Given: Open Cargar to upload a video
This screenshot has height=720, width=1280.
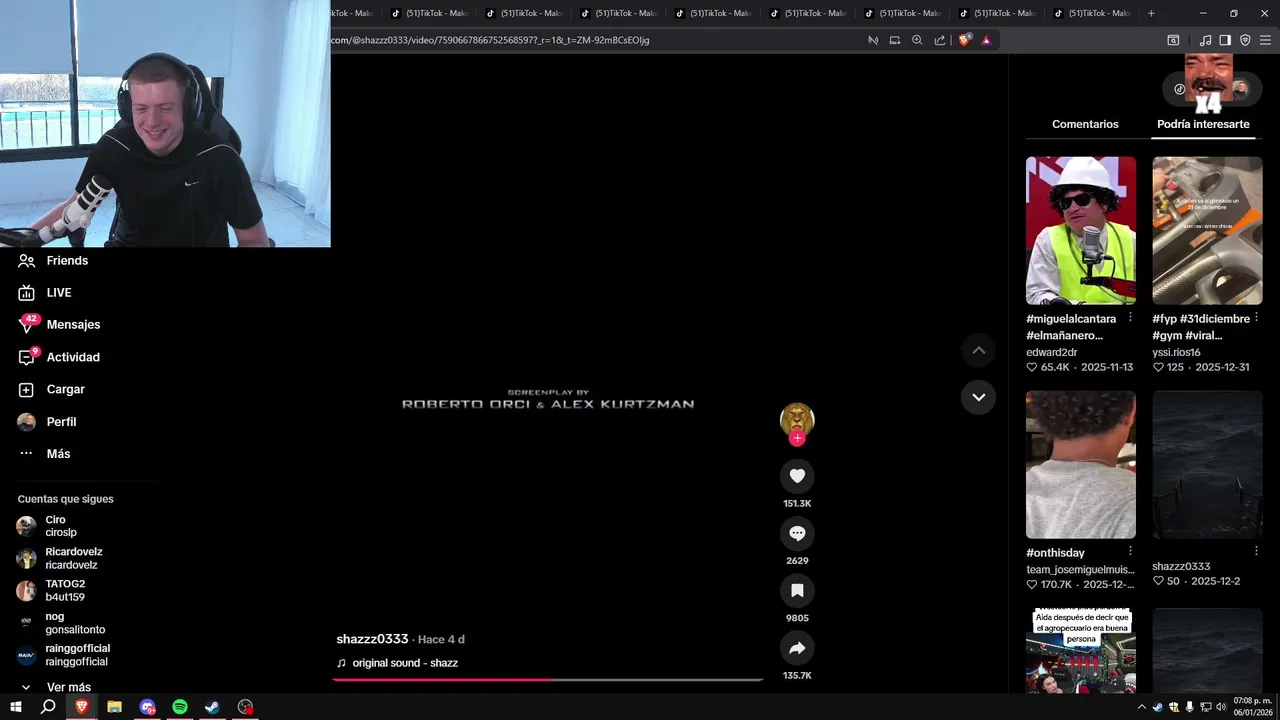Looking at the screenshot, I should coord(51,389).
